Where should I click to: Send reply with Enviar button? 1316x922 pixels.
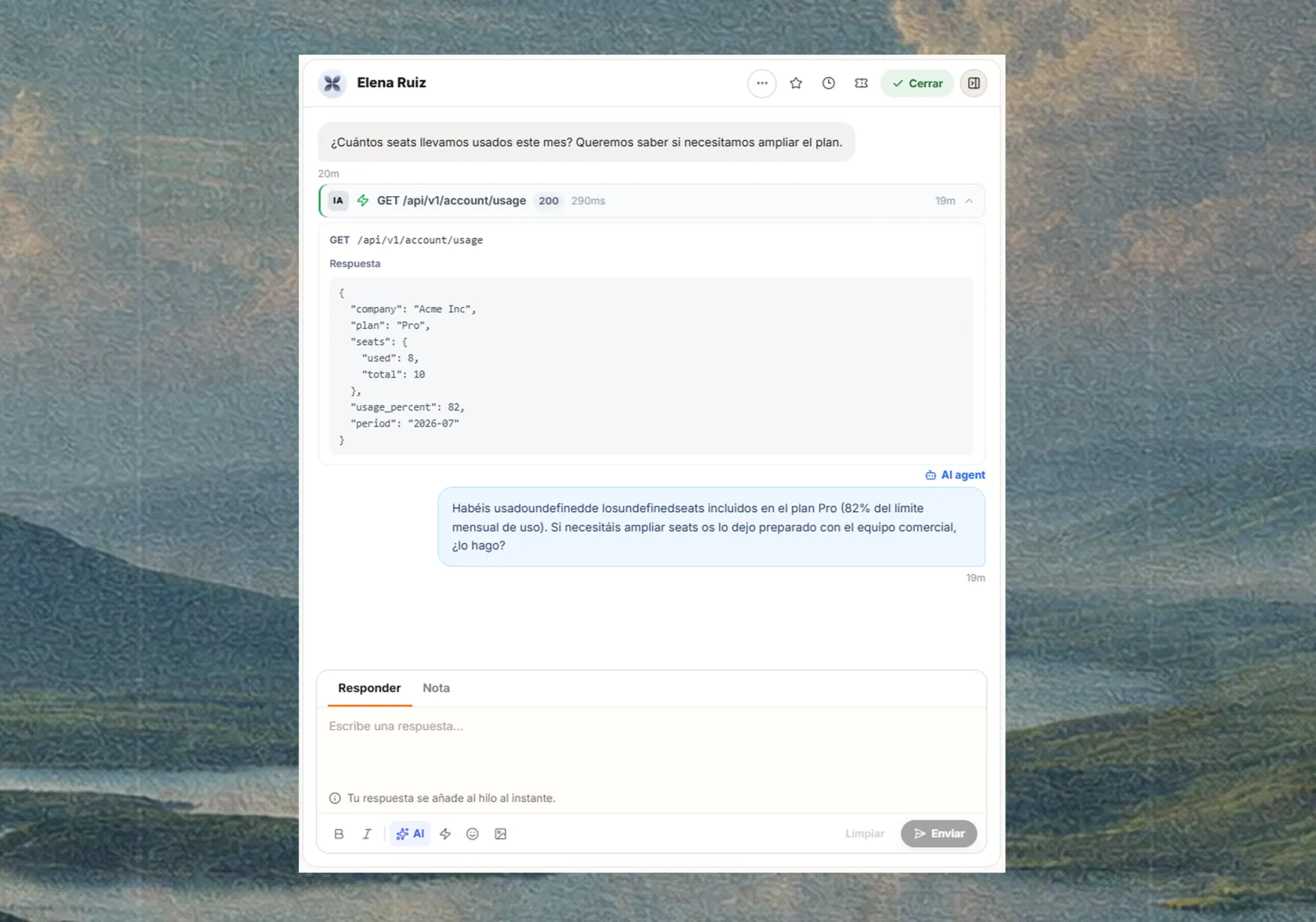[939, 833]
